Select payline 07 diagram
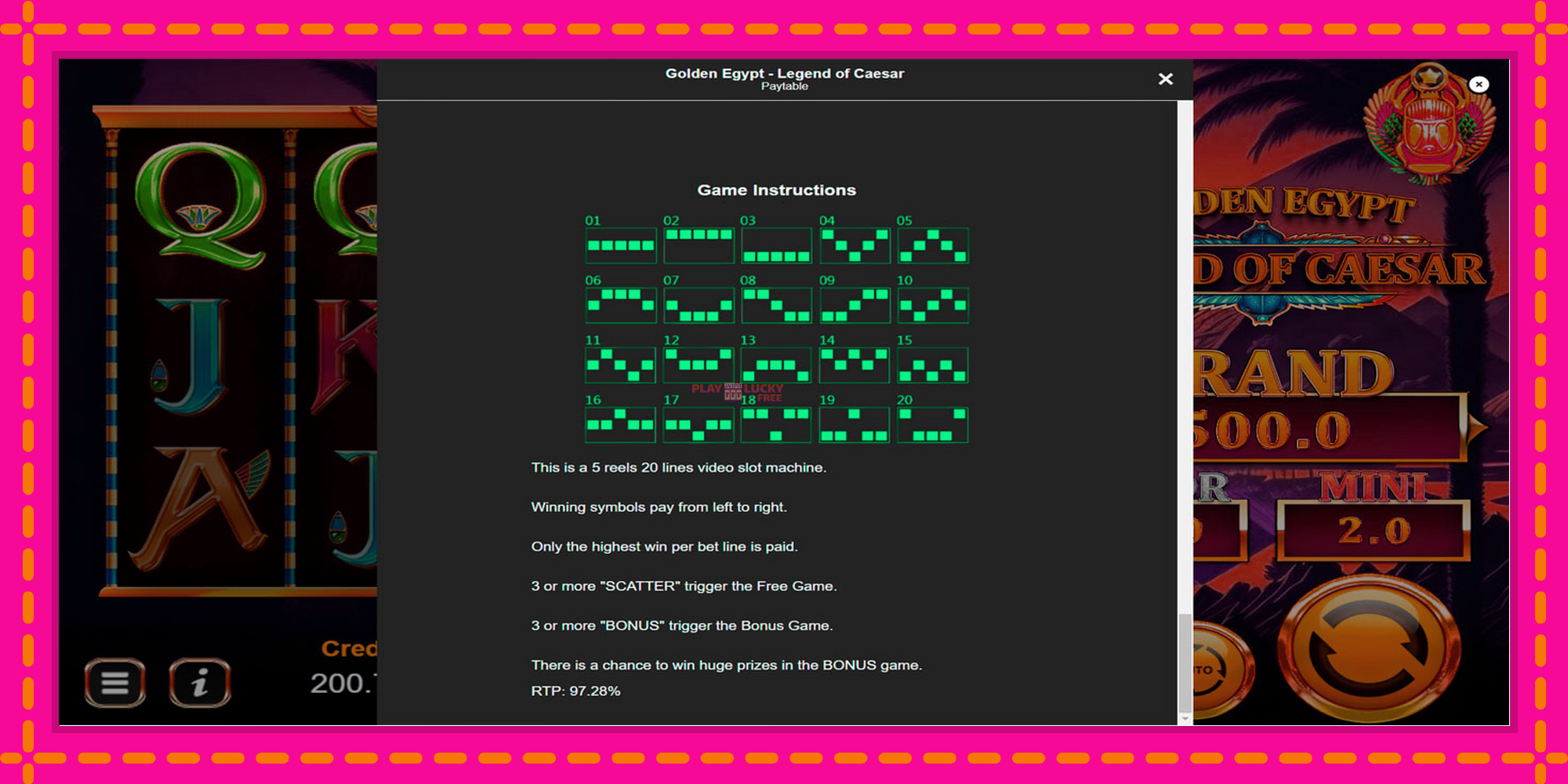Viewport: 1568px width, 784px height. coord(699,305)
